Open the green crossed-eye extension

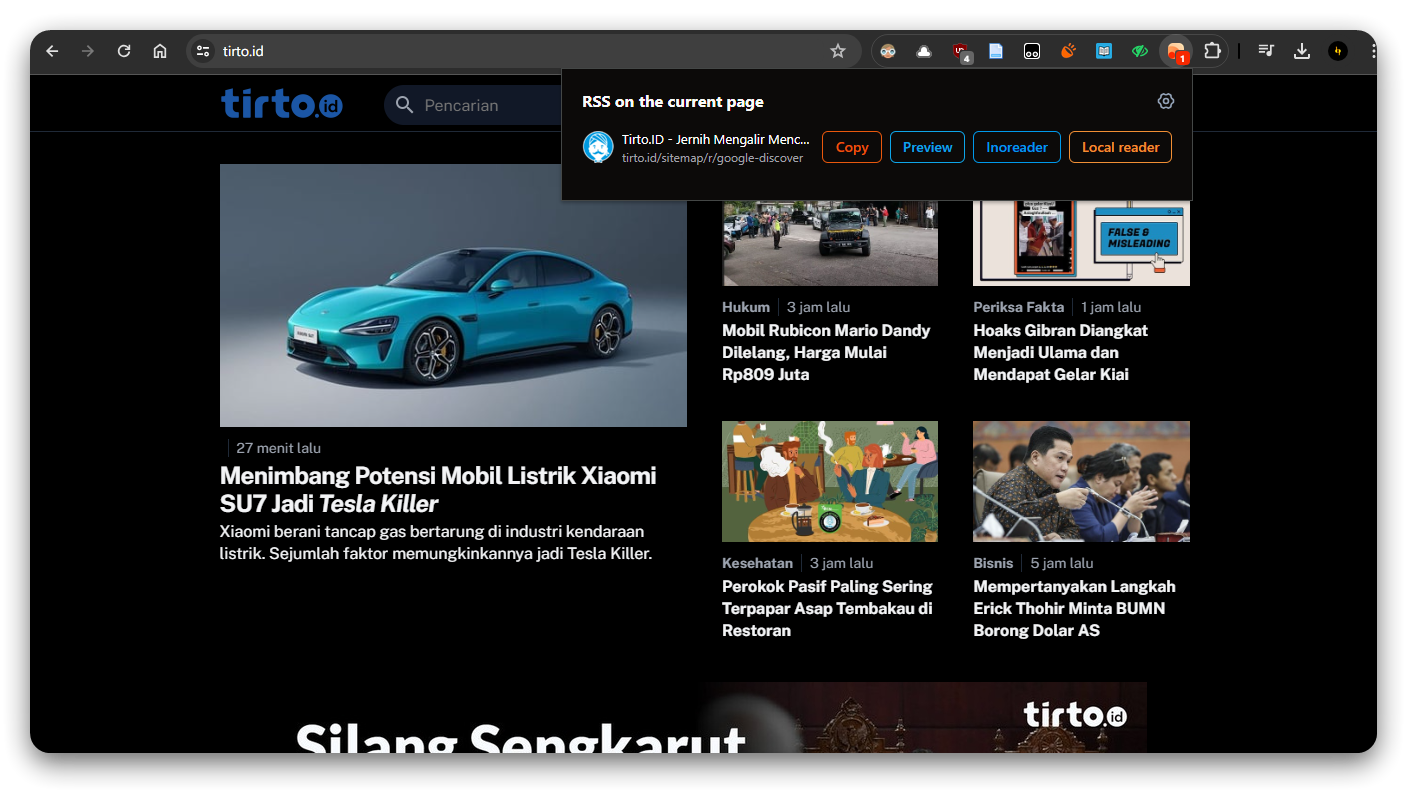pos(1140,51)
